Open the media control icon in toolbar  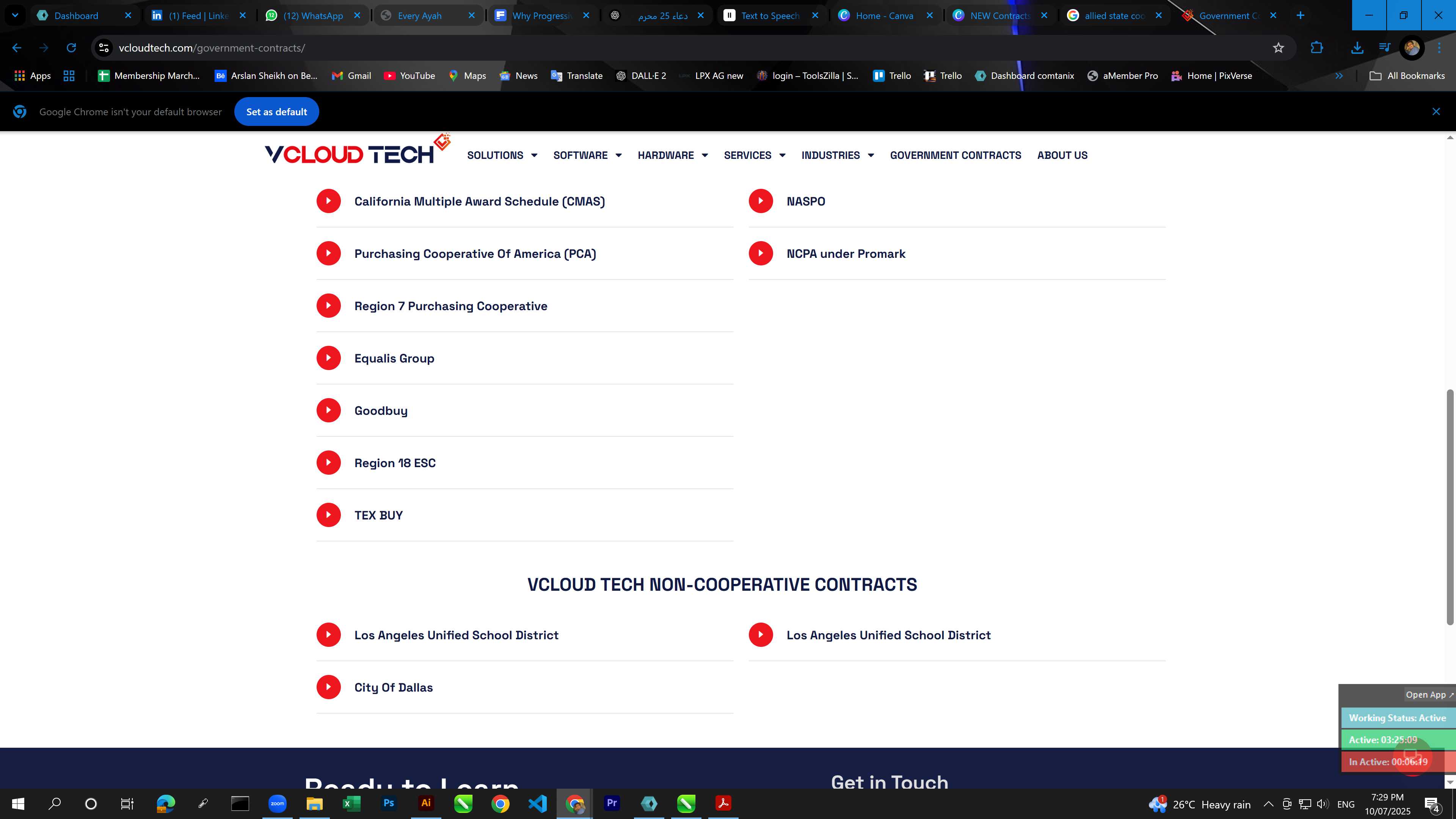[1384, 48]
